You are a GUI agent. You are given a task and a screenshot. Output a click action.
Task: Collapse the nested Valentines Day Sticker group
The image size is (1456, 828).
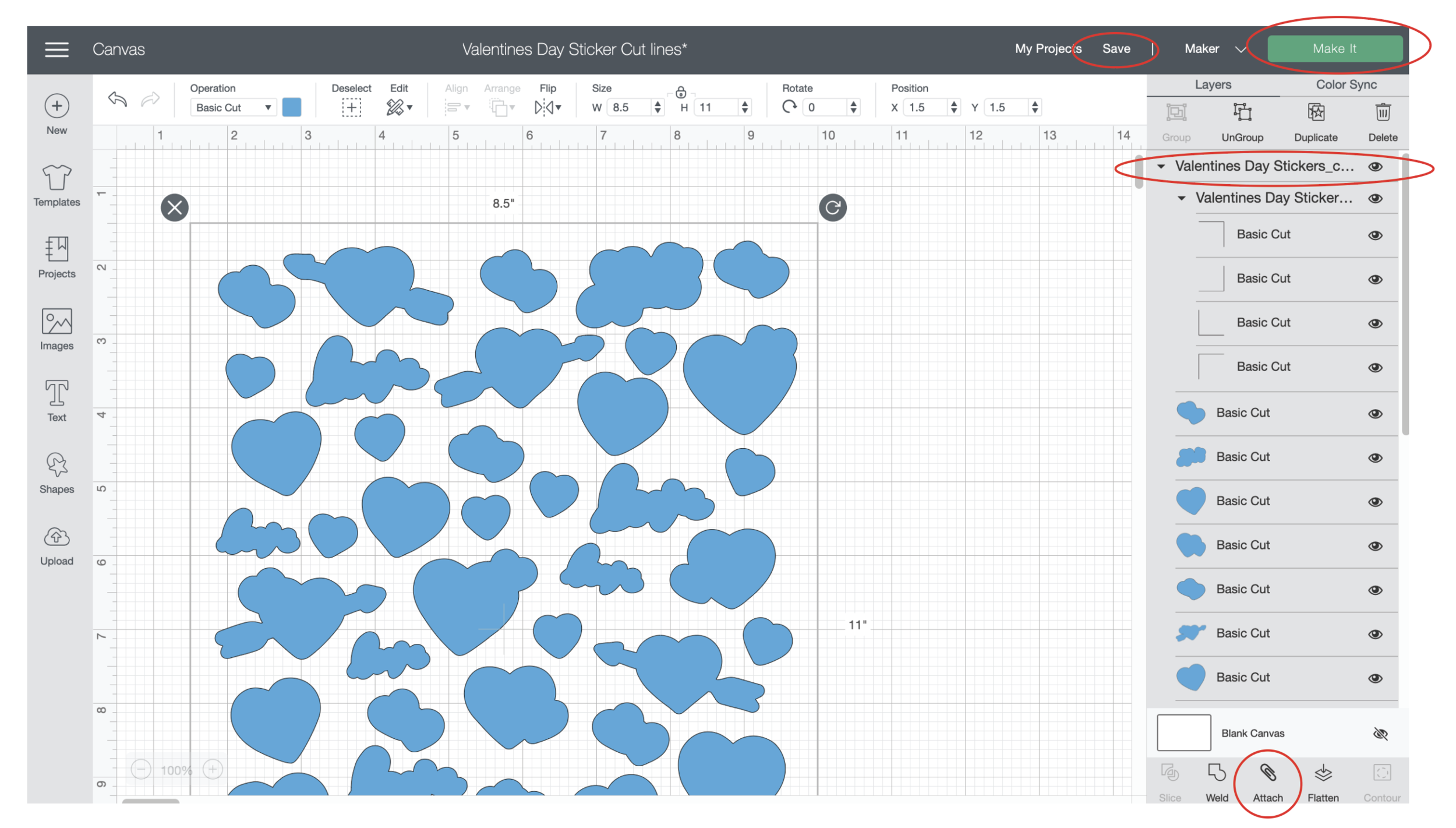click(x=1181, y=199)
